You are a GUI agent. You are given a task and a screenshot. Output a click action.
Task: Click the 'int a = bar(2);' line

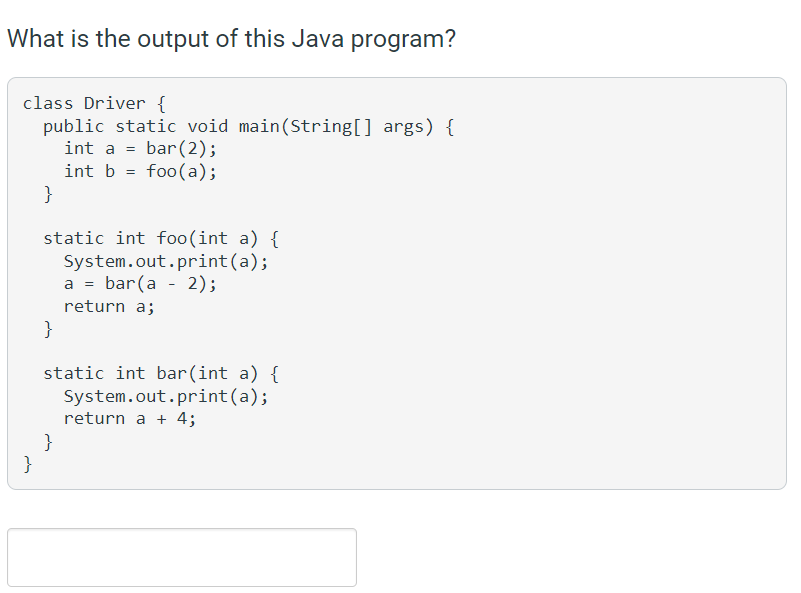click(x=140, y=149)
